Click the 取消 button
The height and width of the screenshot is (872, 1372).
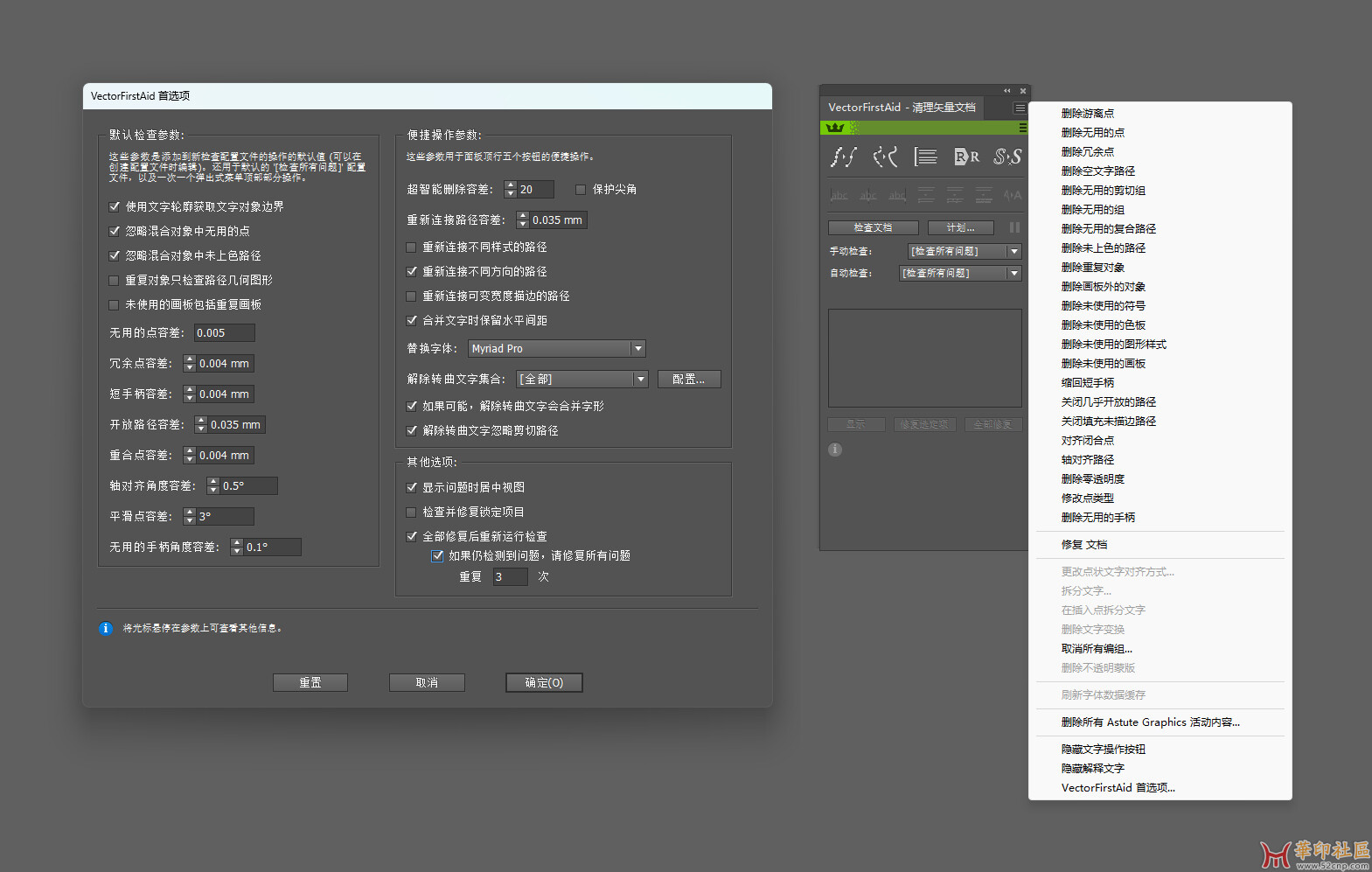pos(427,682)
